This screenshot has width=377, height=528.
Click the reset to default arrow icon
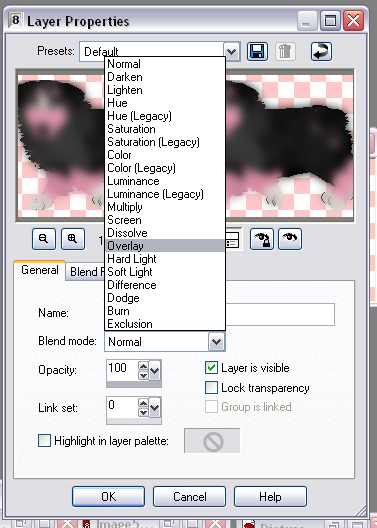click(321, 52)
